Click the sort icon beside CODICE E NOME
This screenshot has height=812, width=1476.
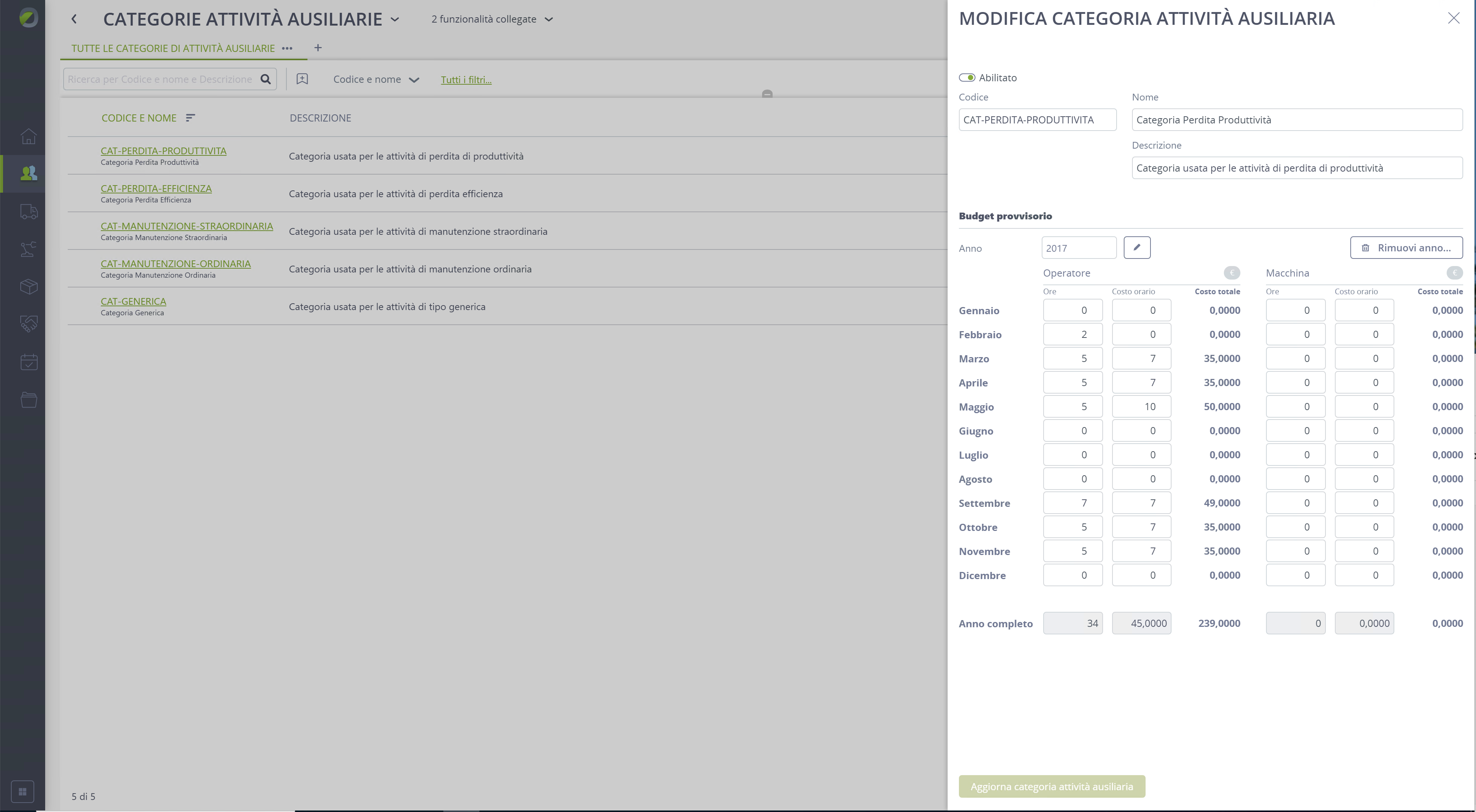[190, 117]
